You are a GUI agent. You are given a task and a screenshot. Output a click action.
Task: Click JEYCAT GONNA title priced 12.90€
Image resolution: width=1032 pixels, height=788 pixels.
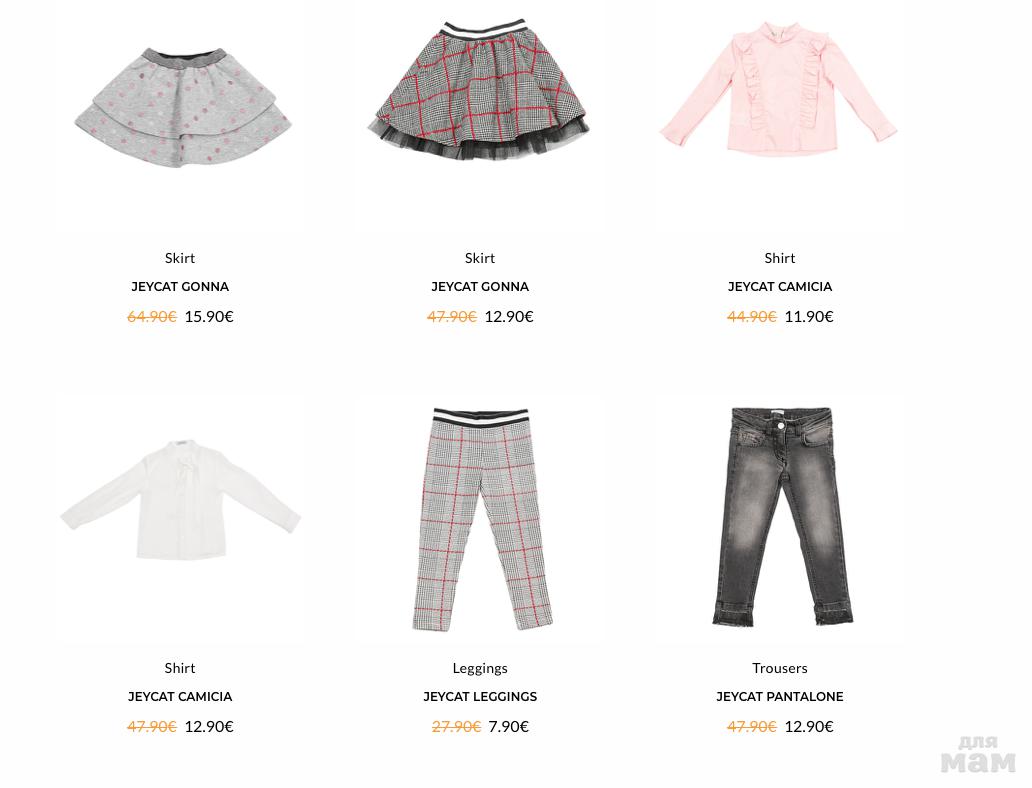[x=480, y=286]
